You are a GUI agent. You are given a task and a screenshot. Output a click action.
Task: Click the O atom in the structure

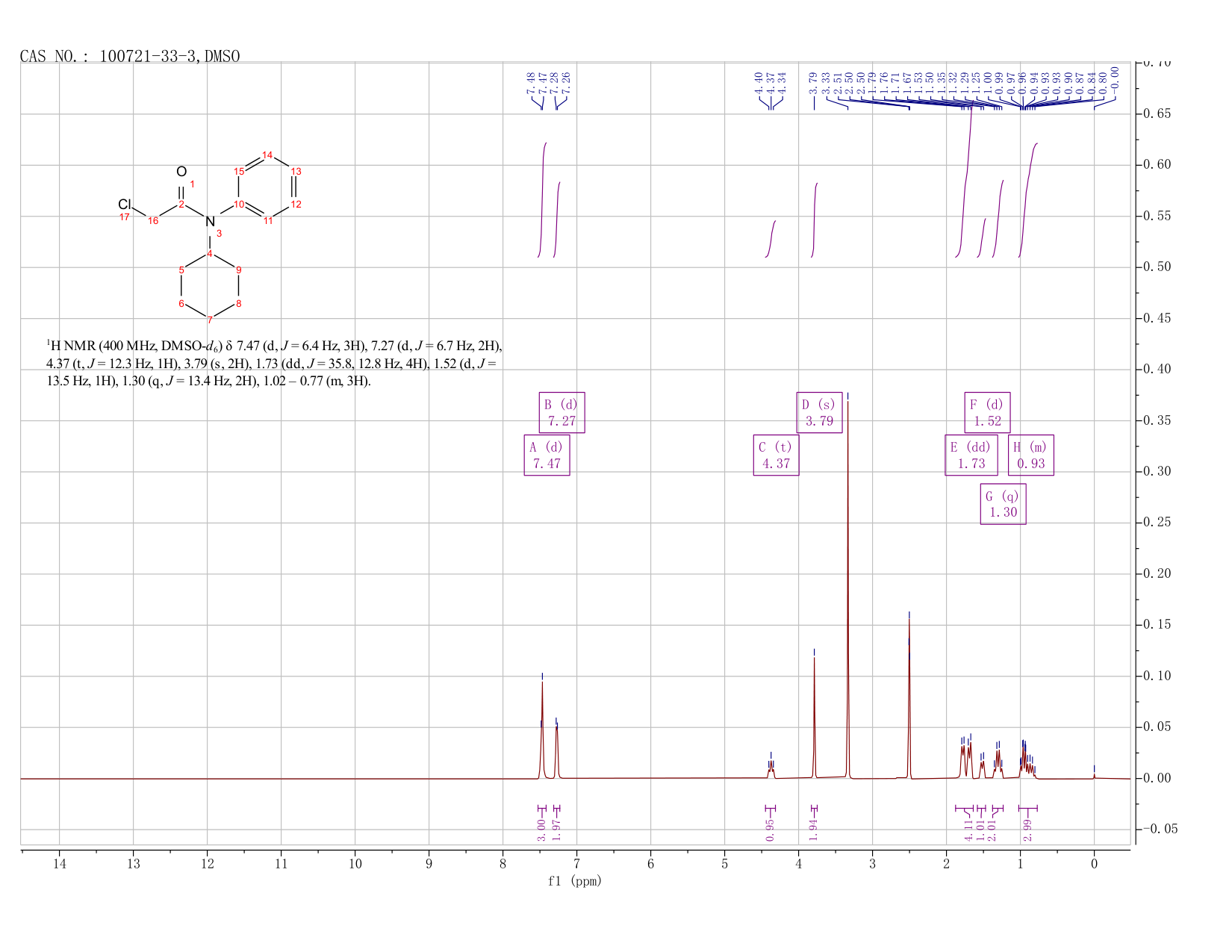(x=181, y=172)
